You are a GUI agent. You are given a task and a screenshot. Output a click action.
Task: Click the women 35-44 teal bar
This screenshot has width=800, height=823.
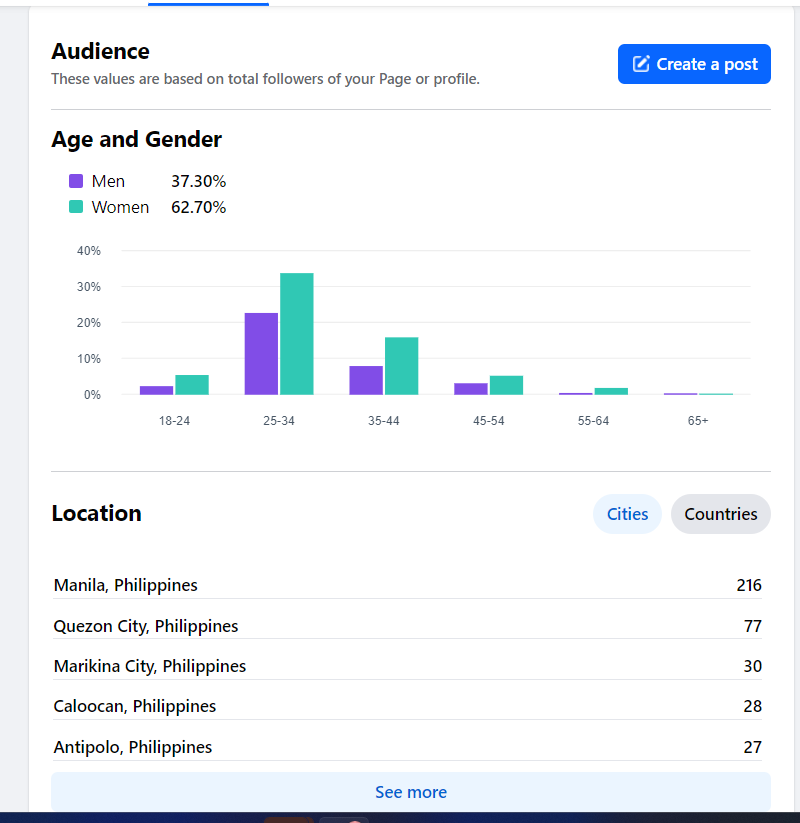[x=401, y=366]
